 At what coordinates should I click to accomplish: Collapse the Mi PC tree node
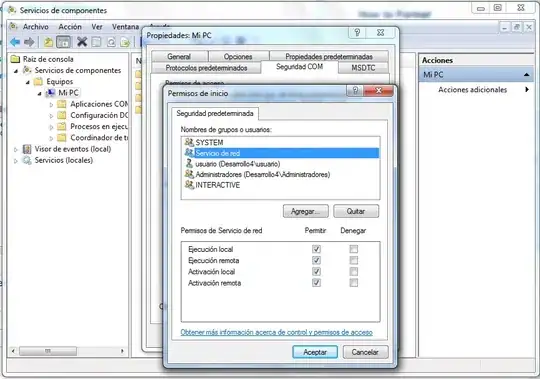[x=39, y=94]
